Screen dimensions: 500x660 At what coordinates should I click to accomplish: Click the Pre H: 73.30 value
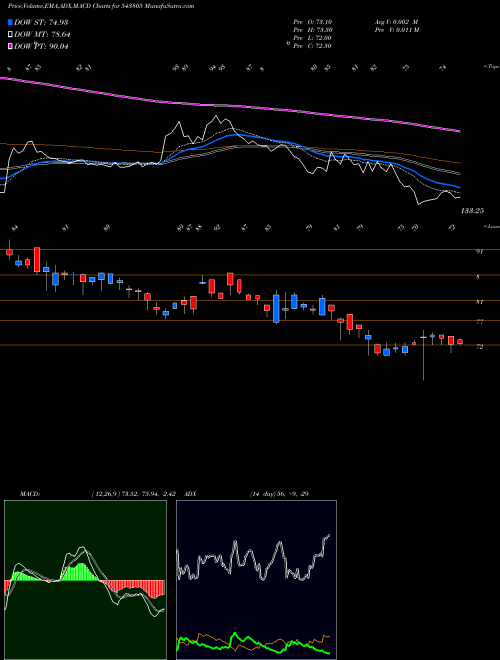click(313, 30)
